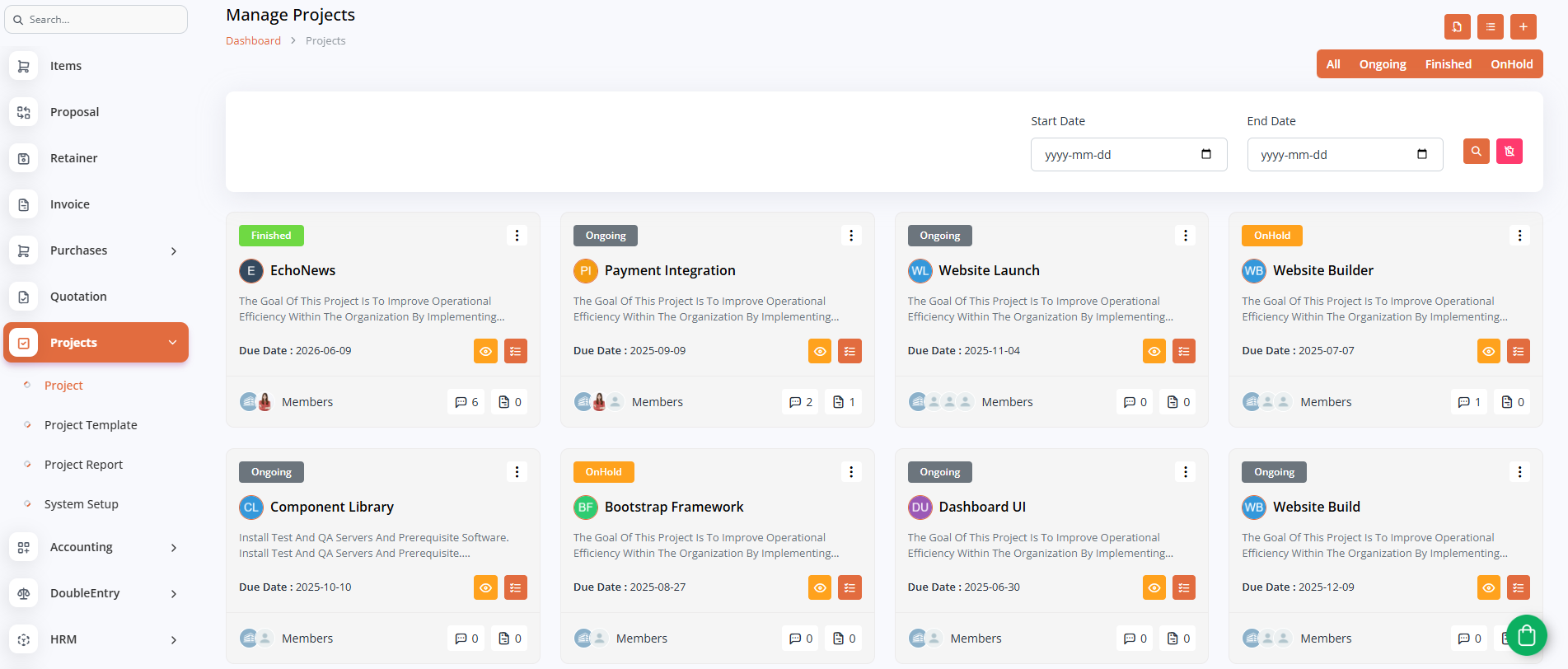View Website Launch project via eye icon
Image resolution: width=1568 pixels, height=669 pixels.
[1154, 351]
